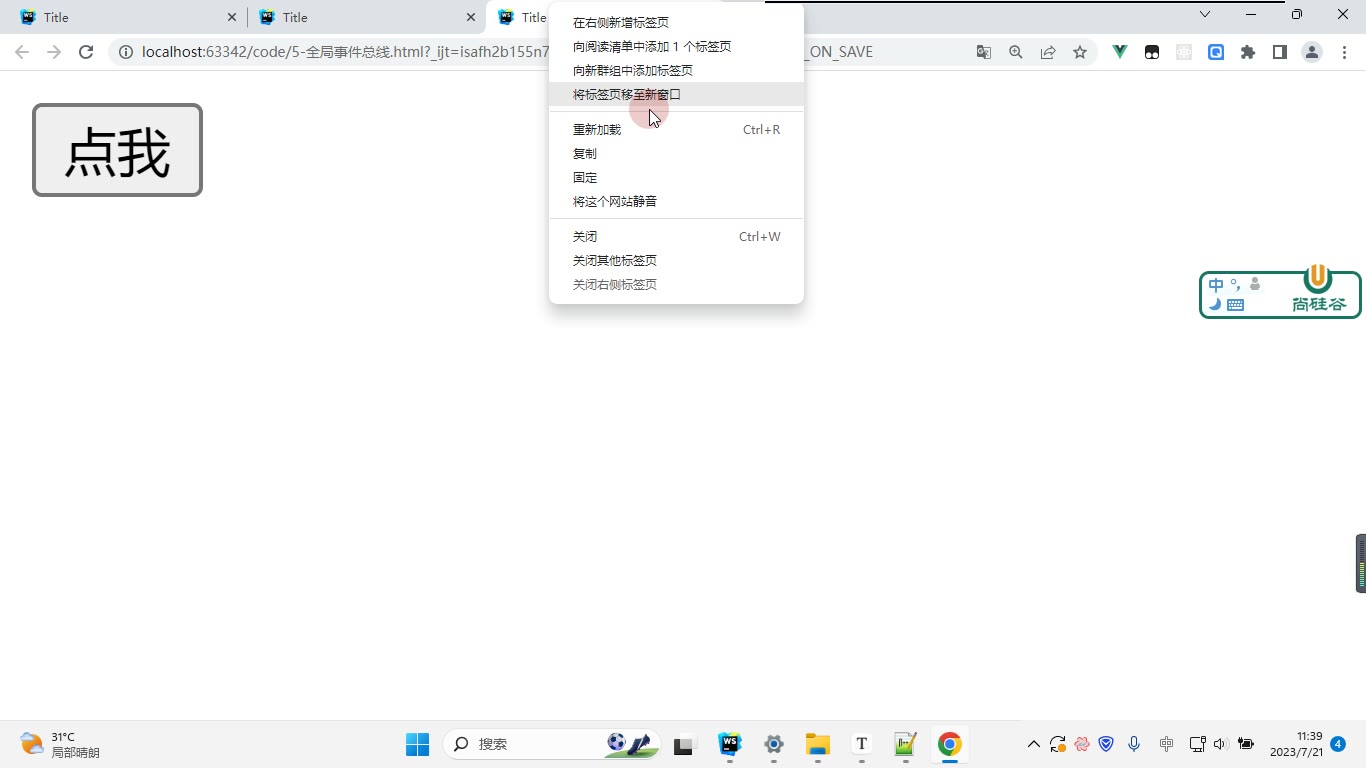1366x768 pixels.
Task: Open the tab search chevron in title bar
Action: pos(1205,14)
